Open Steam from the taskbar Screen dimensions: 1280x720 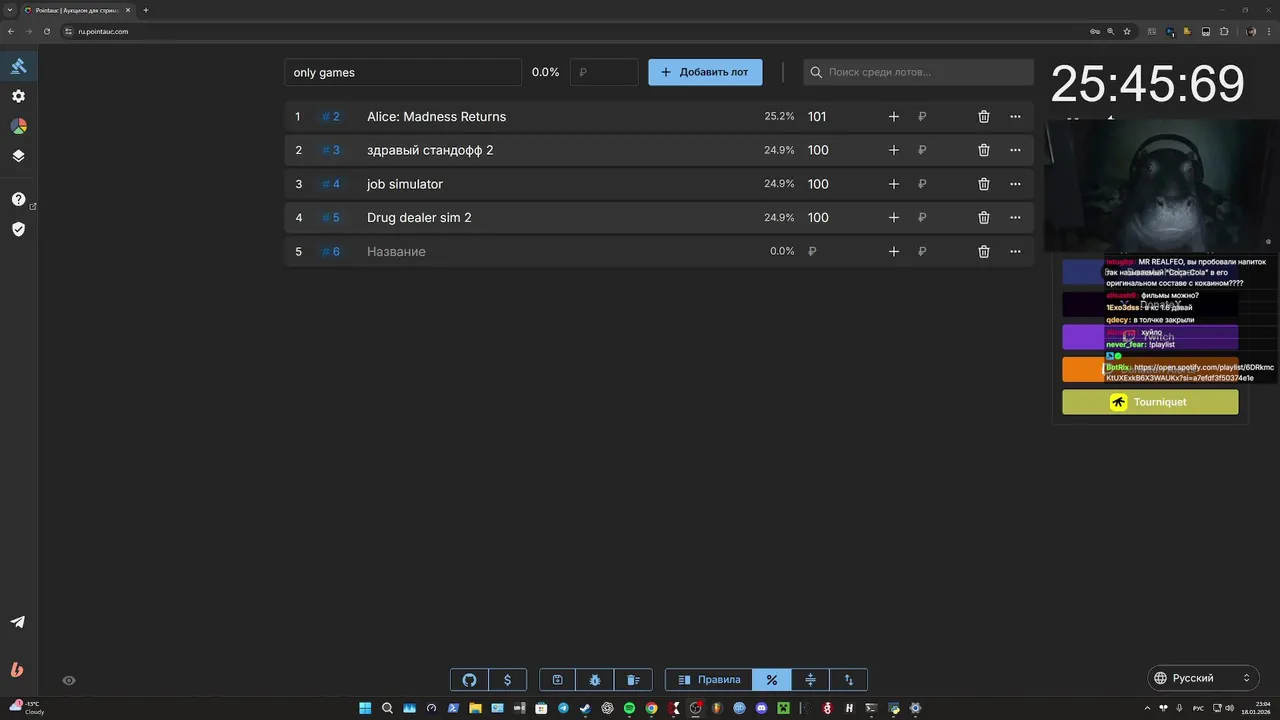[585, 708]
